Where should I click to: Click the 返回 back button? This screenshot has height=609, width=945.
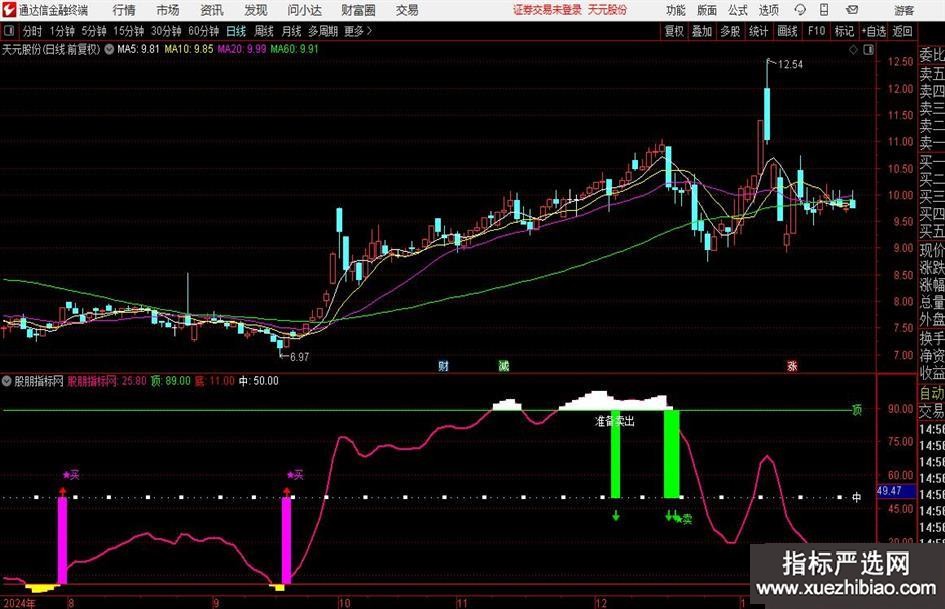[x=902, y=31]
